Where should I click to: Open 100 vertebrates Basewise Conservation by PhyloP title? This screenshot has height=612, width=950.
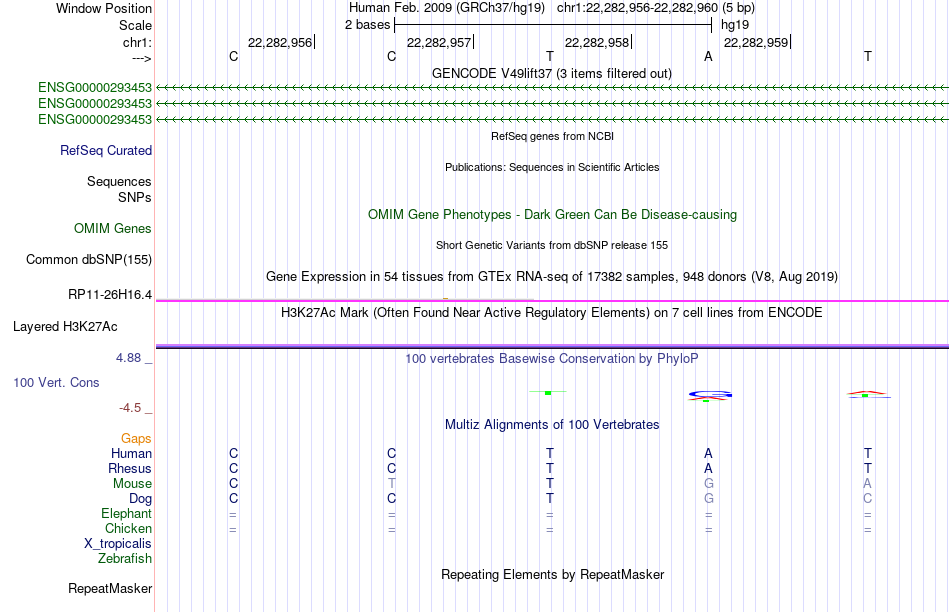pos(552,359)
